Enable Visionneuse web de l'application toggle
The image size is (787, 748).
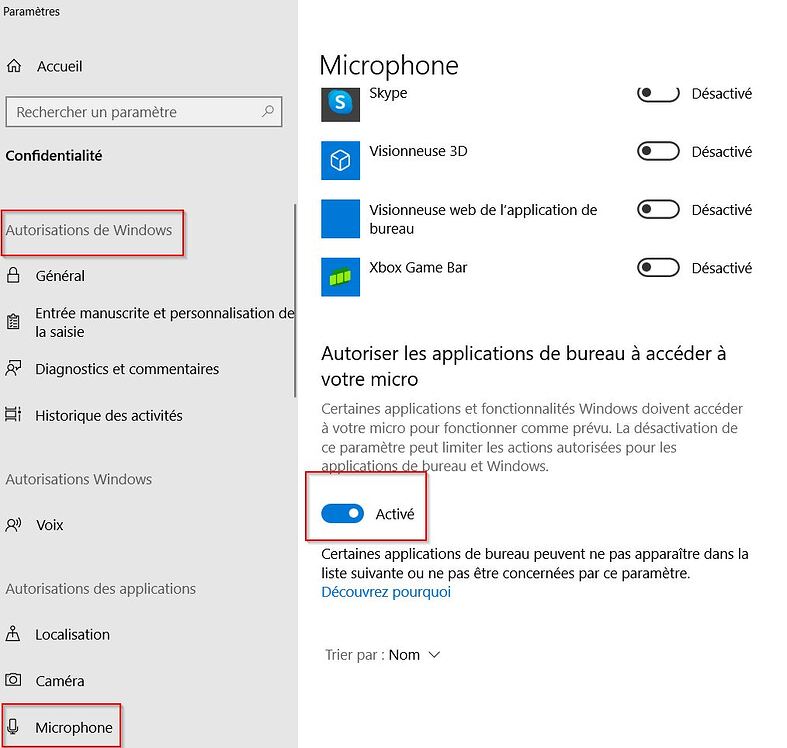tap(658, 209)
